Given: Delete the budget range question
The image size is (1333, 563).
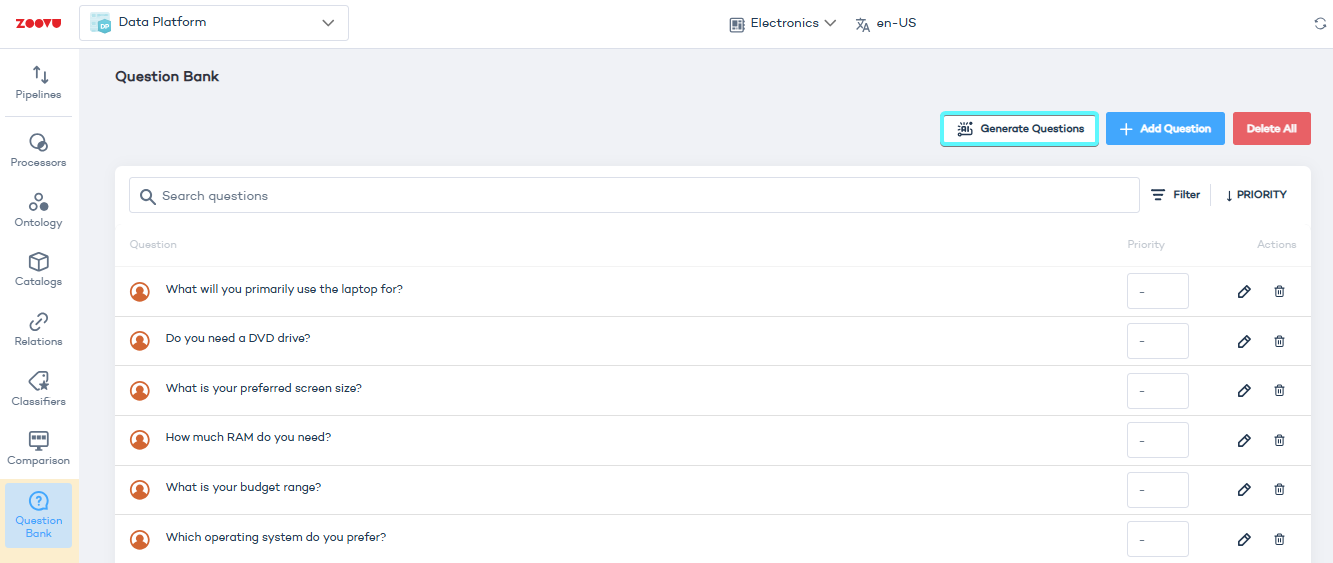Looking at the screenshot, I should coord(1279,489).
